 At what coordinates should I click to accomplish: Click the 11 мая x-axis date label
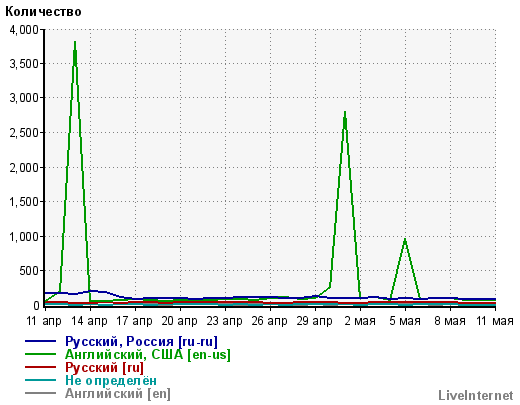point(495,321)
